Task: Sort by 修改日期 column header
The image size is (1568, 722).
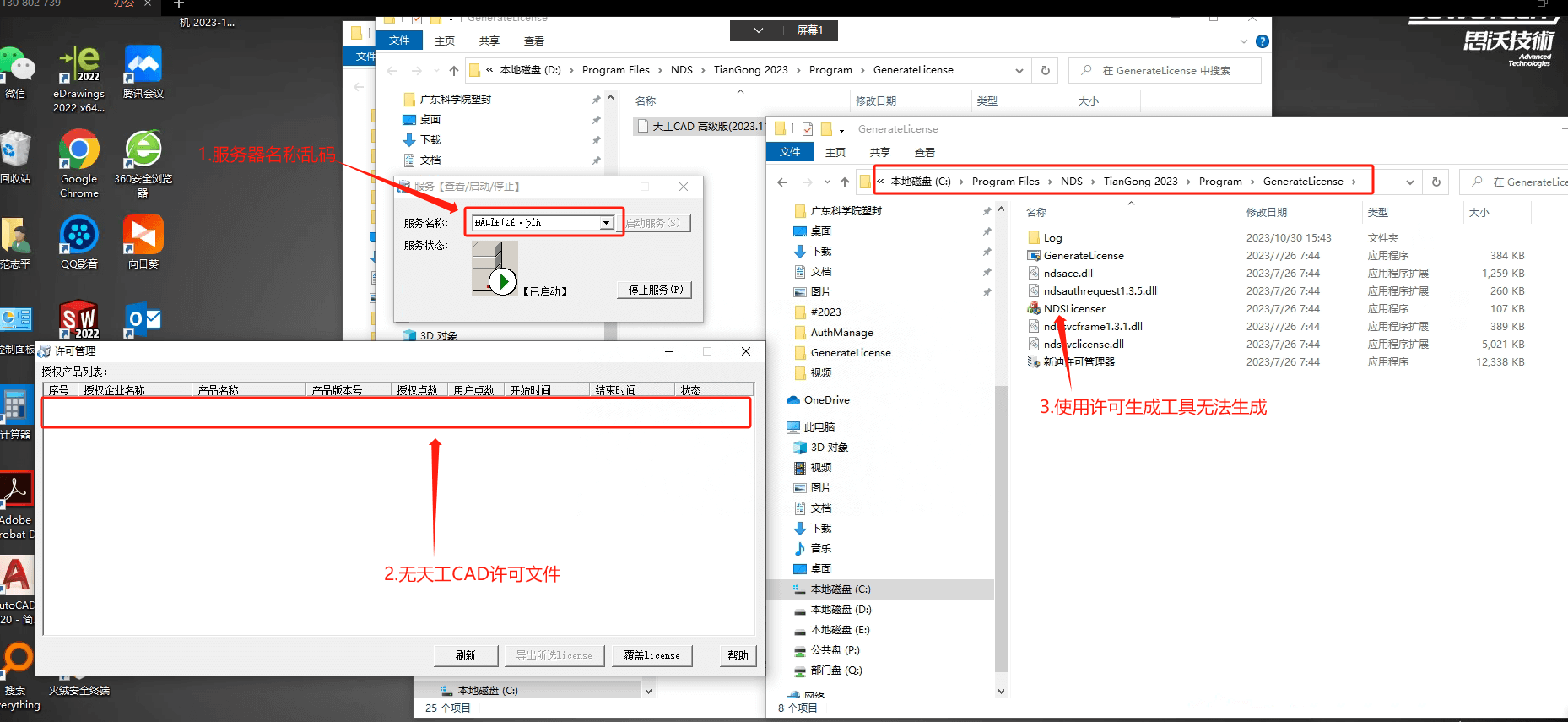Action: point(1266,213)
